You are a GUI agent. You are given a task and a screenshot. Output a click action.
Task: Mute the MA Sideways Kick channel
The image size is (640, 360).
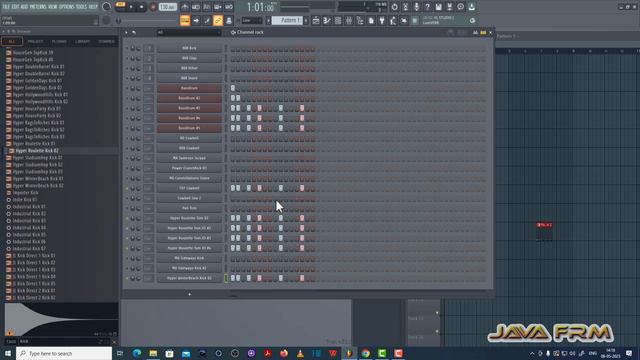[x=127, y=258]
